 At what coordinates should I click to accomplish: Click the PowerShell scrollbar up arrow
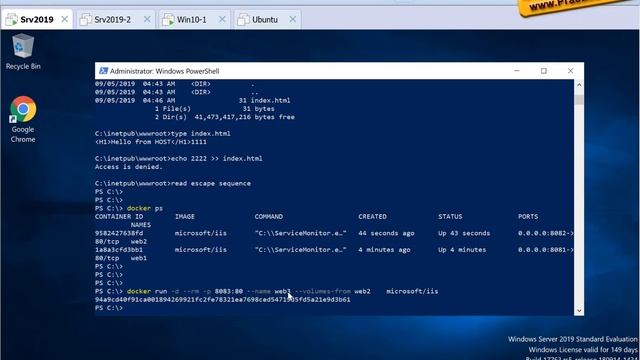tap(579, 85)
